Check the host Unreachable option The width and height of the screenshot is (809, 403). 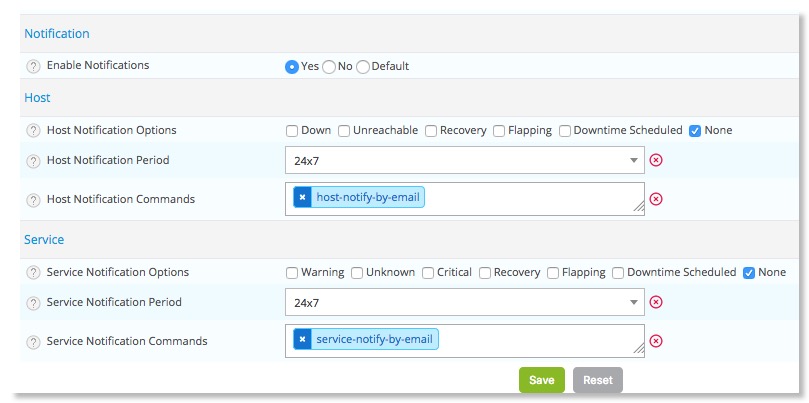[344, 131]
